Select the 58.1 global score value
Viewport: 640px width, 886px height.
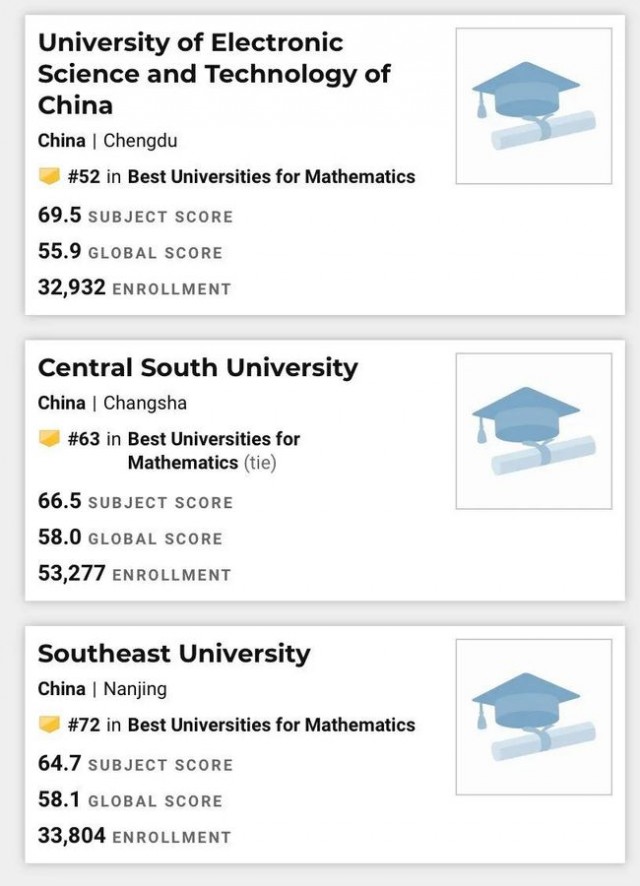59,800
